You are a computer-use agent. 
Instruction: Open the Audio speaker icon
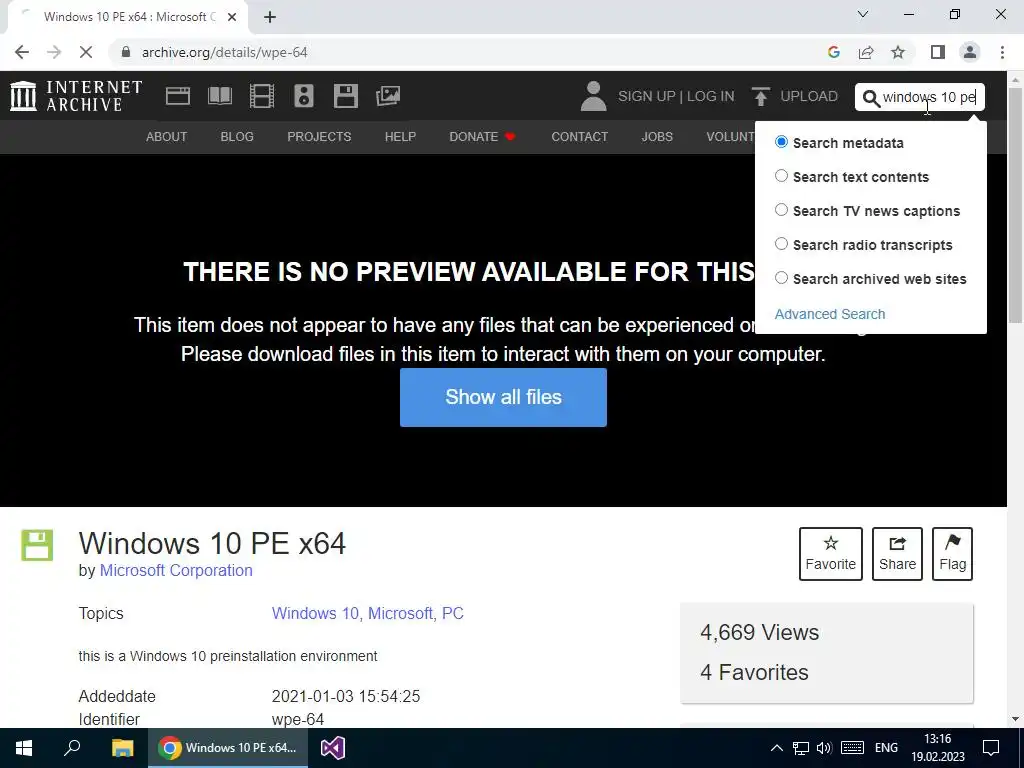coord(304,96)
